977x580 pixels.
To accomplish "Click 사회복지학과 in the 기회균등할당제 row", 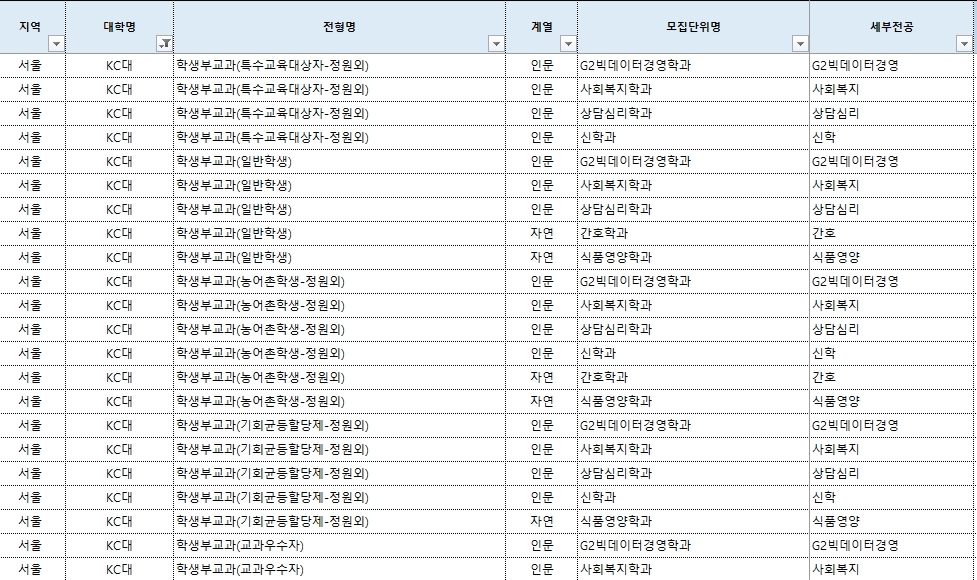I will click(x=616, y=449).
